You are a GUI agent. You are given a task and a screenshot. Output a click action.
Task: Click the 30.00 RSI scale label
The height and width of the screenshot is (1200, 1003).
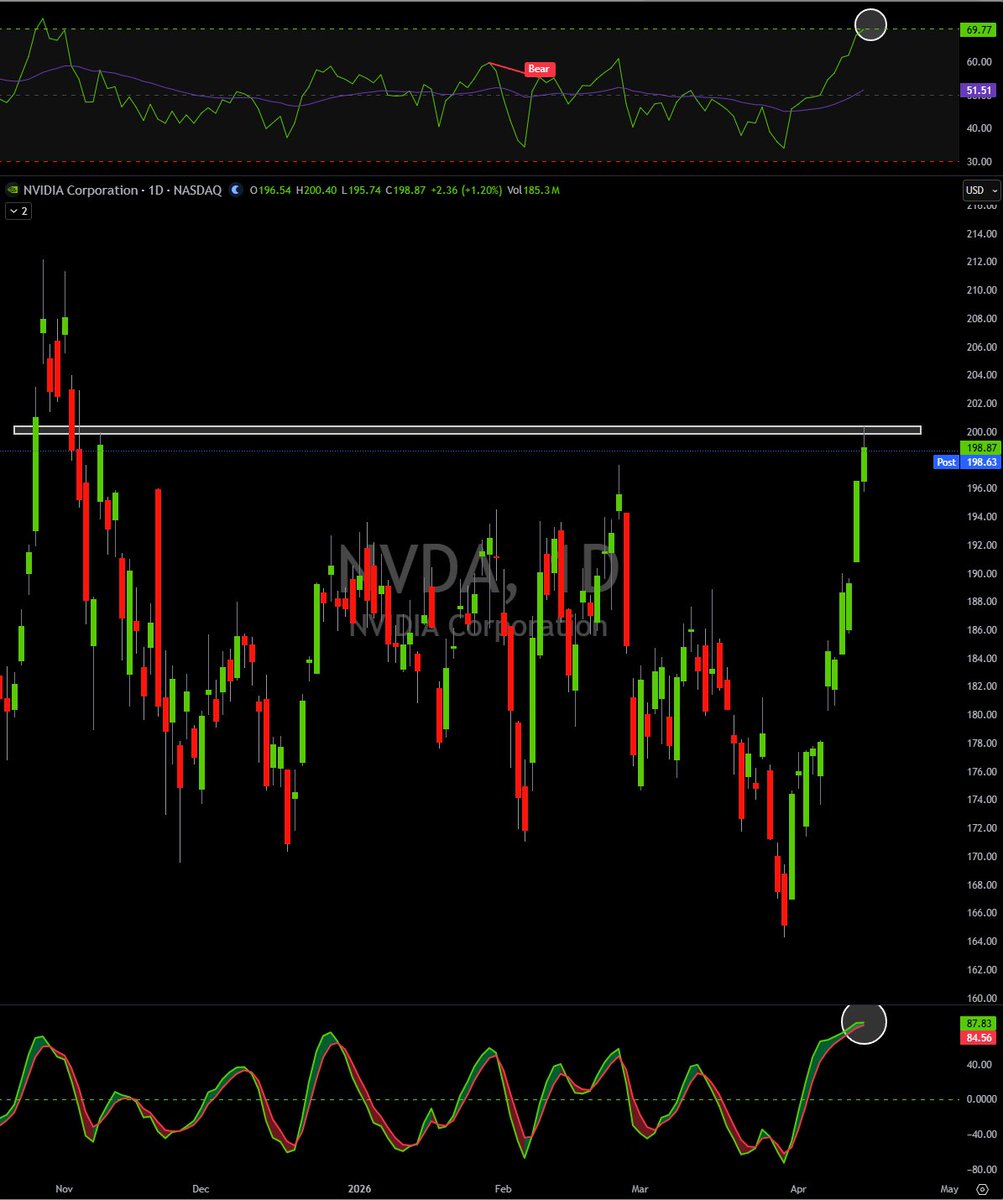[x=981, y=161]
